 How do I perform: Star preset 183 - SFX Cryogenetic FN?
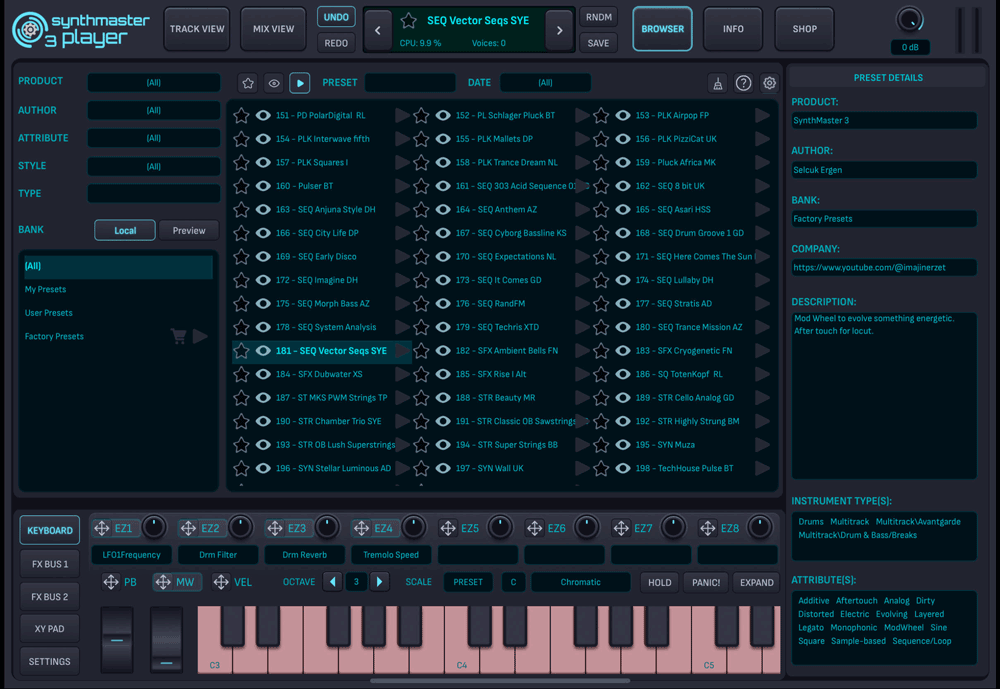tap(601, 351)
